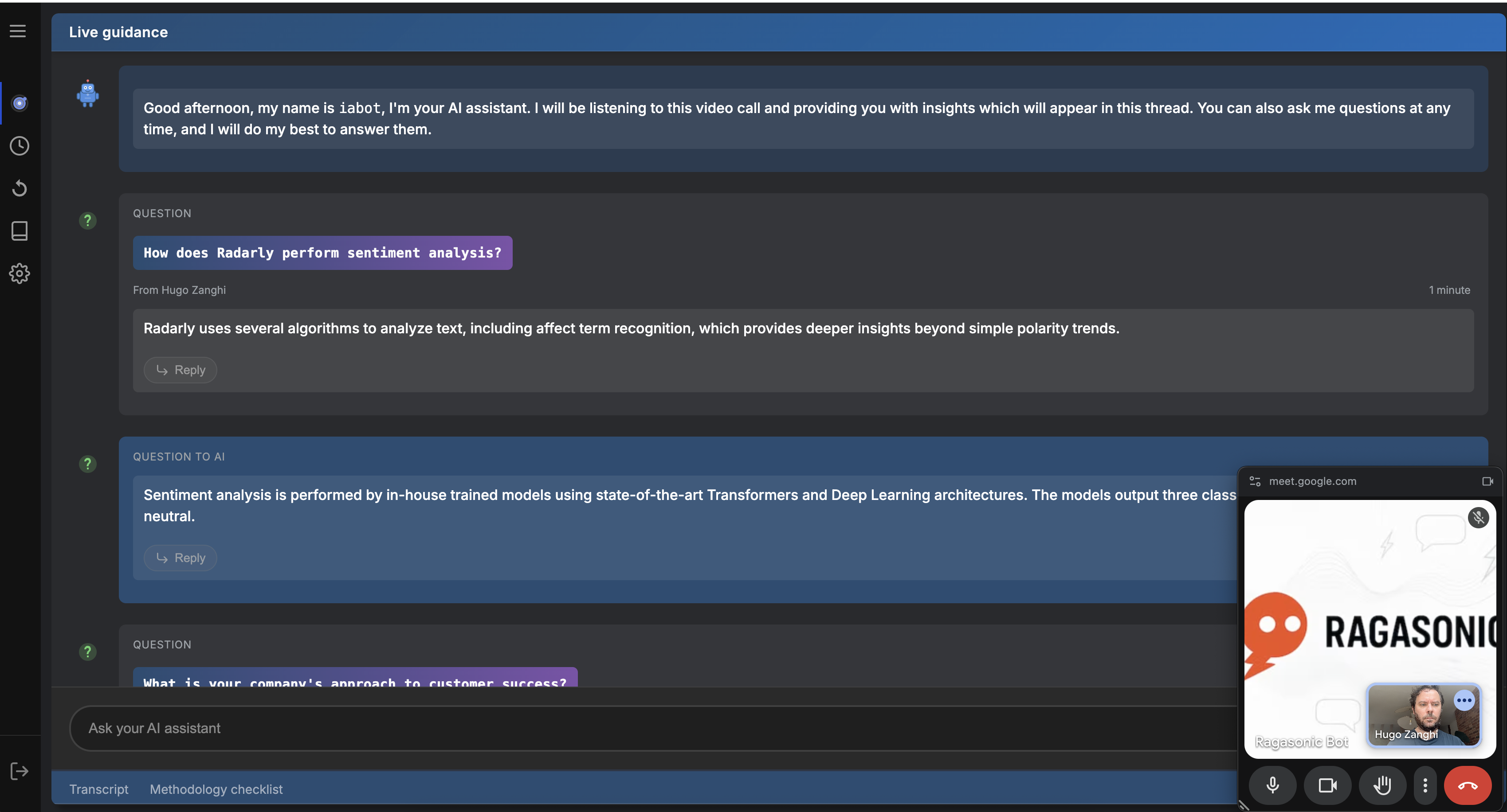Raise hand using the hand icon
Screen dimensions: 1507x812
point(1383,785)
